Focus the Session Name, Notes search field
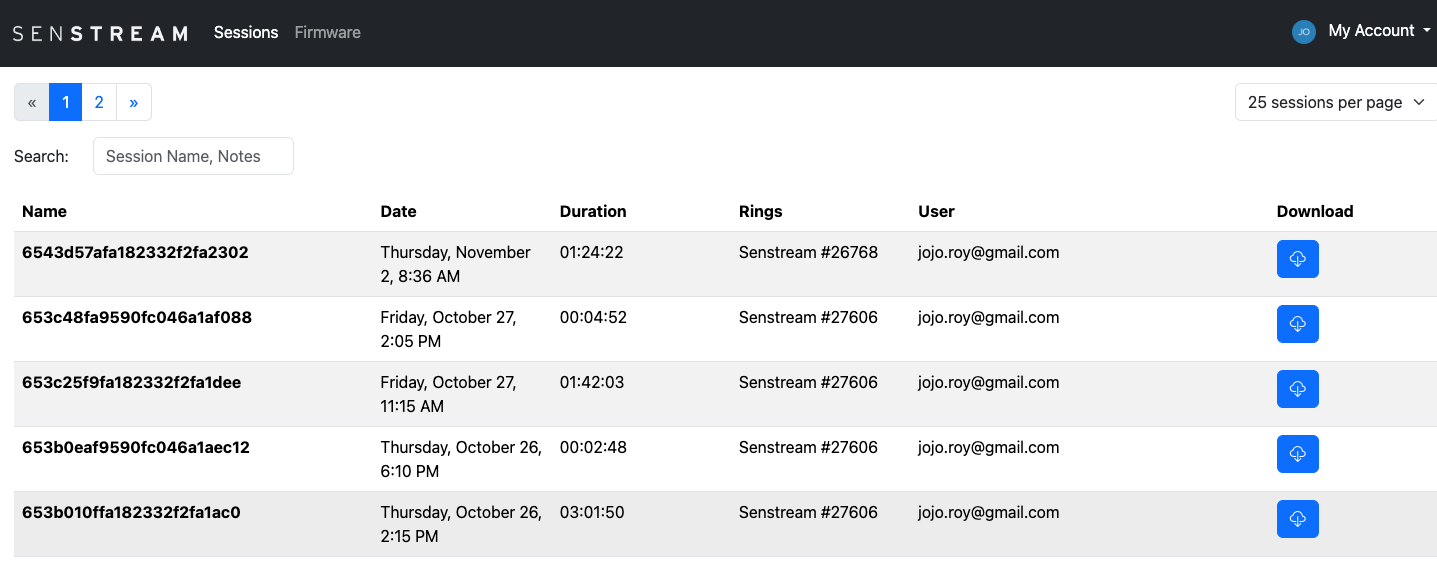Image resolution: width=1437 pixels, height=561 pixels. click(193, 156)
